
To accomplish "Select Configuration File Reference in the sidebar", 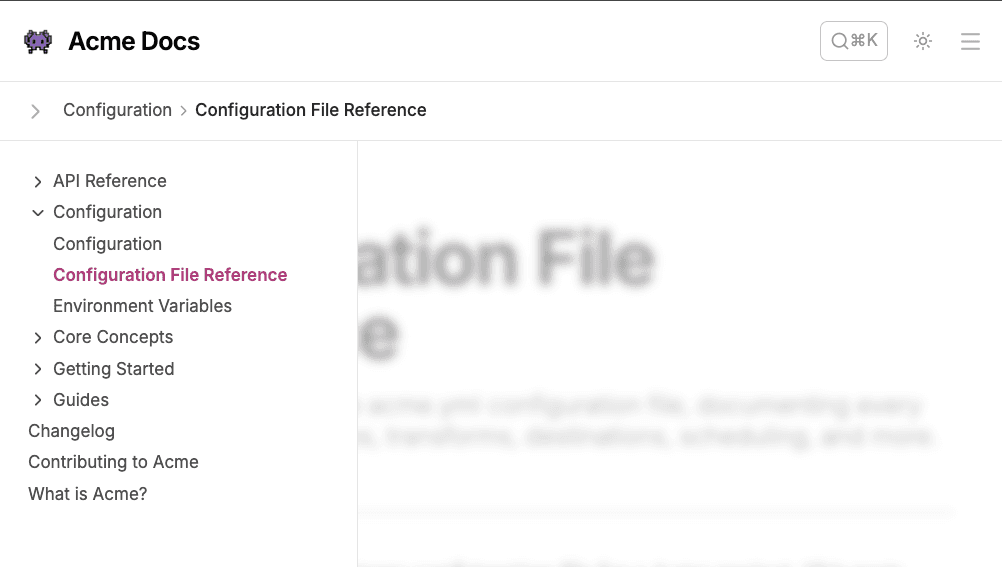I will [170, 275].
